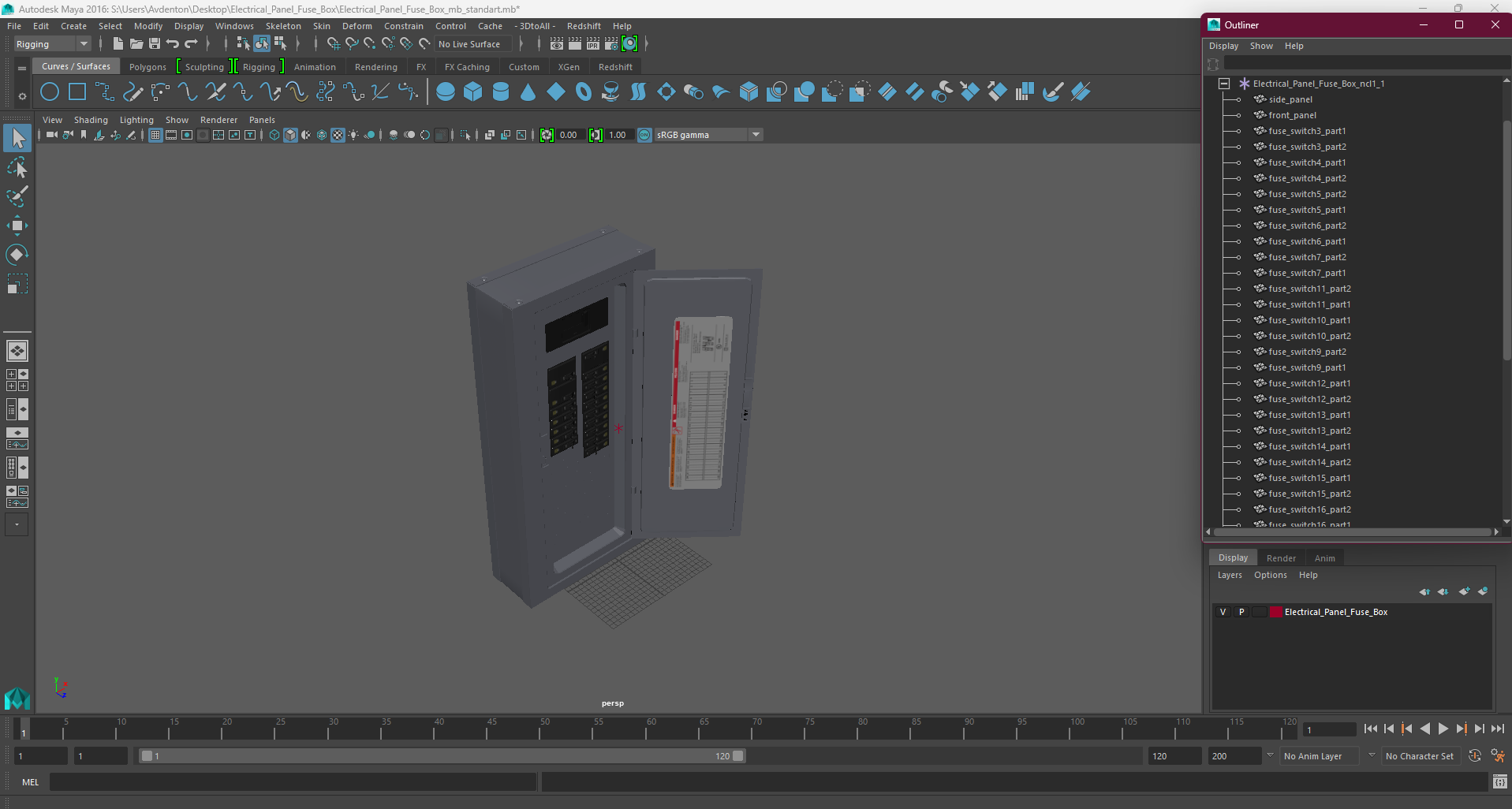Image resolution: width=1512 pixels, height=809 pixels.
Task: Click the current frame input field
Action: tap(1329, 729)
